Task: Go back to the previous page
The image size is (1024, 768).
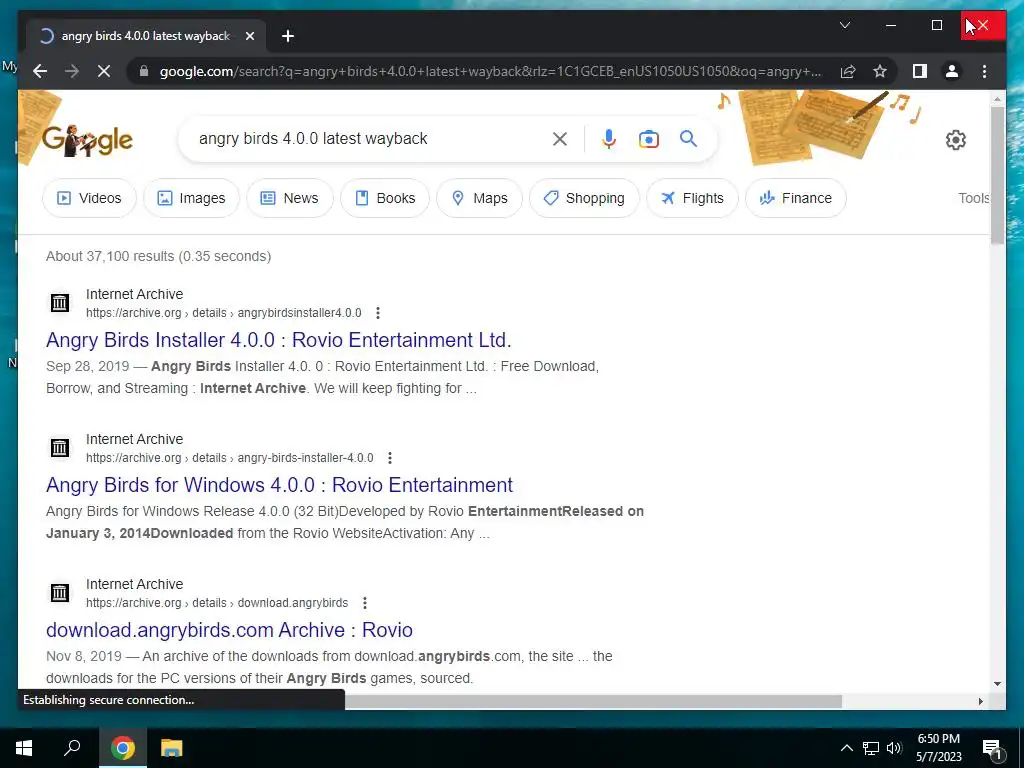Action: (40, 71)
